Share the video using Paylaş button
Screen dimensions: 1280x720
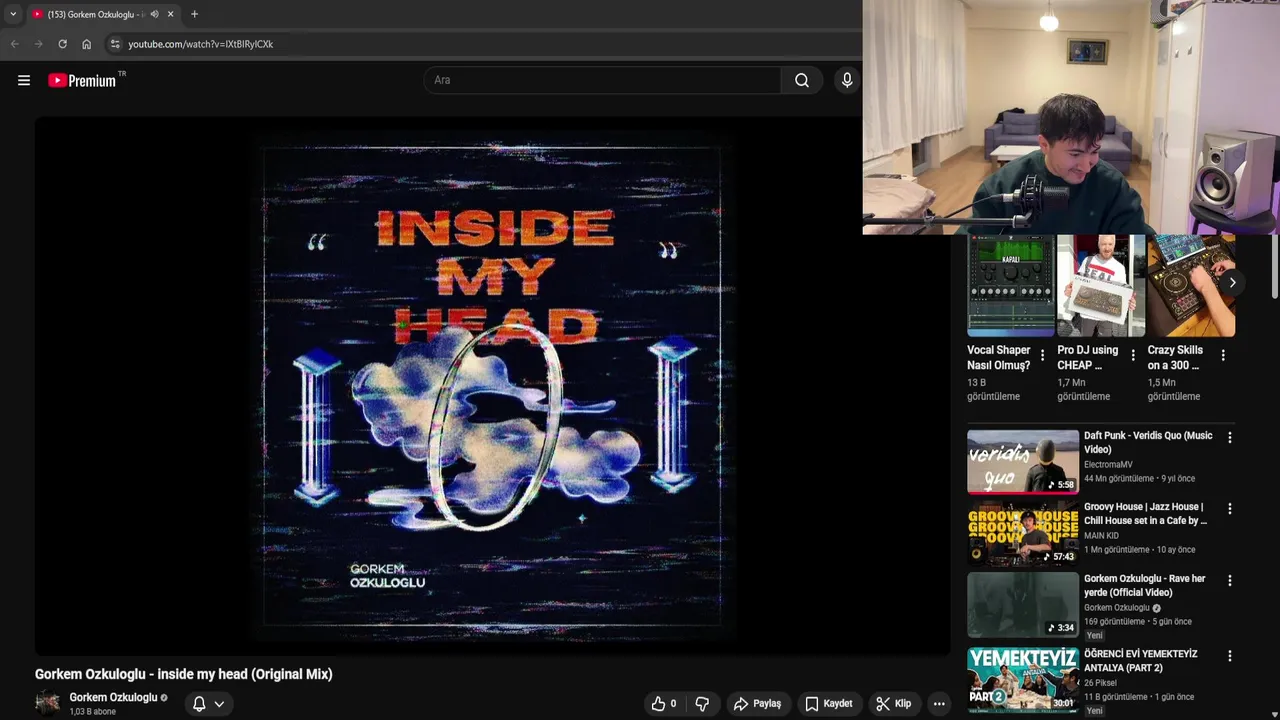[757, 703]
